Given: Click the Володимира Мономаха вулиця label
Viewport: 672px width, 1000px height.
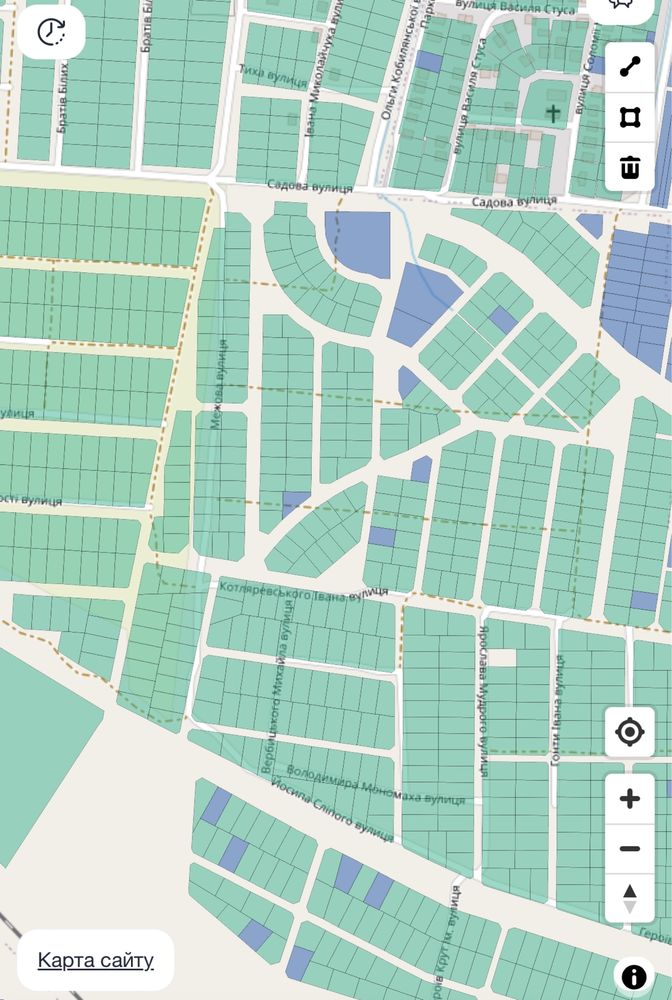Looking at the screenshot, I should pyautogui.click(x=376, y=785).
